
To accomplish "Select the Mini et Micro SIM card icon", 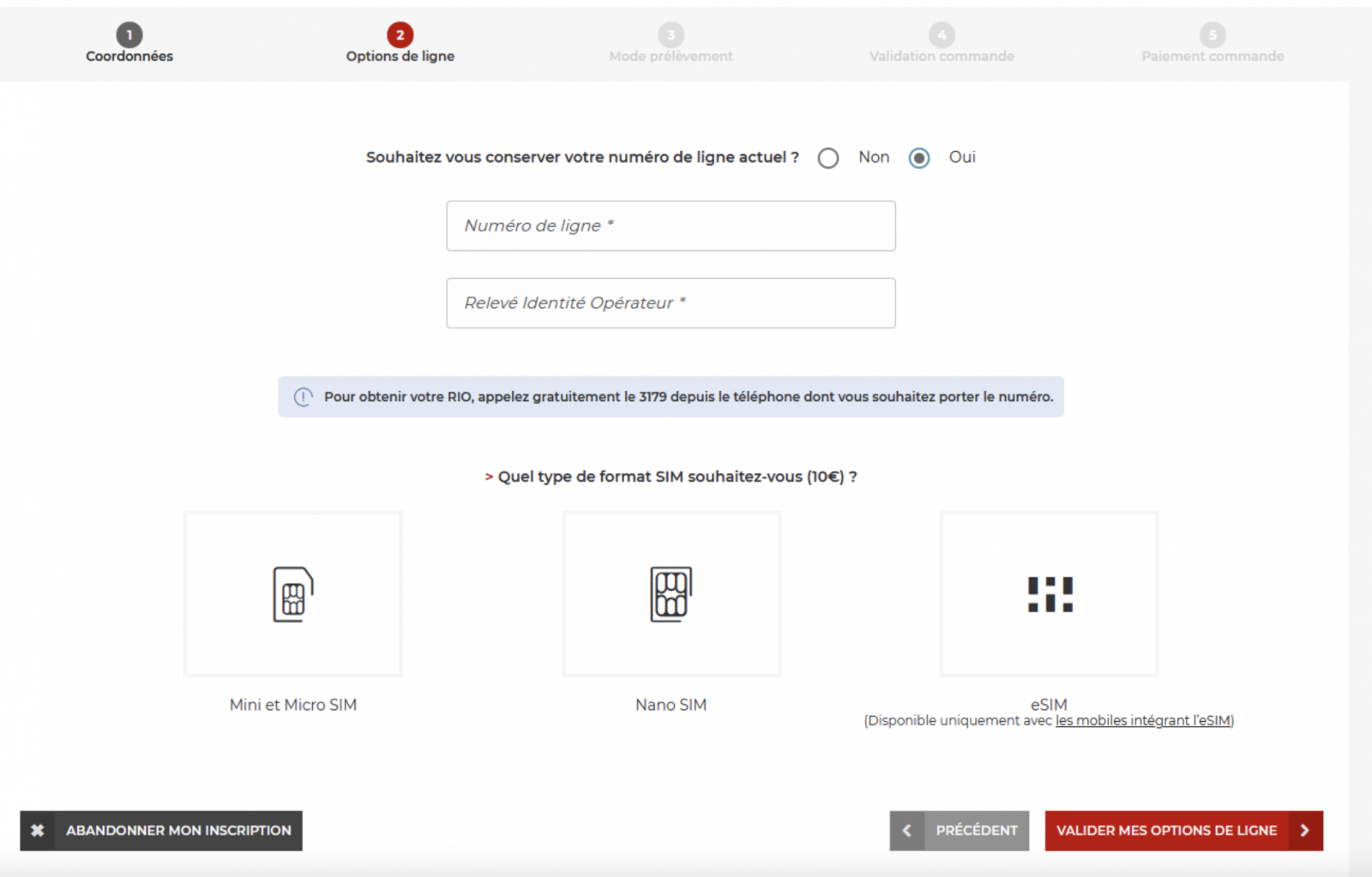I will point(293,594).
